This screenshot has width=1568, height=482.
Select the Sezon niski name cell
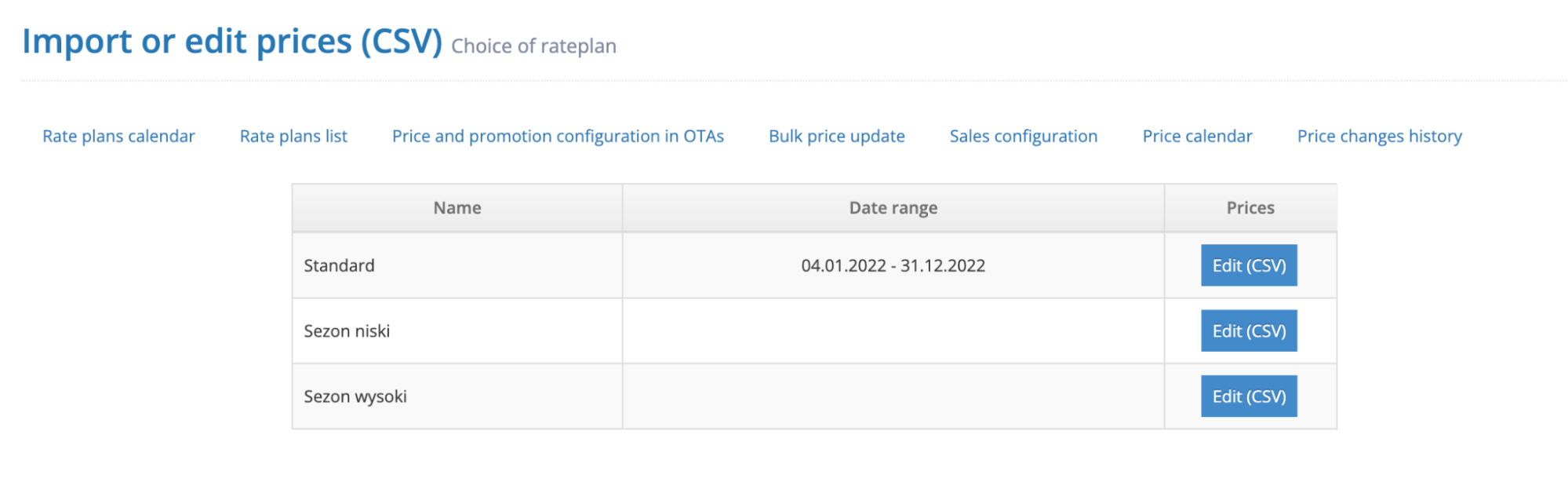(x=347, y=331)
